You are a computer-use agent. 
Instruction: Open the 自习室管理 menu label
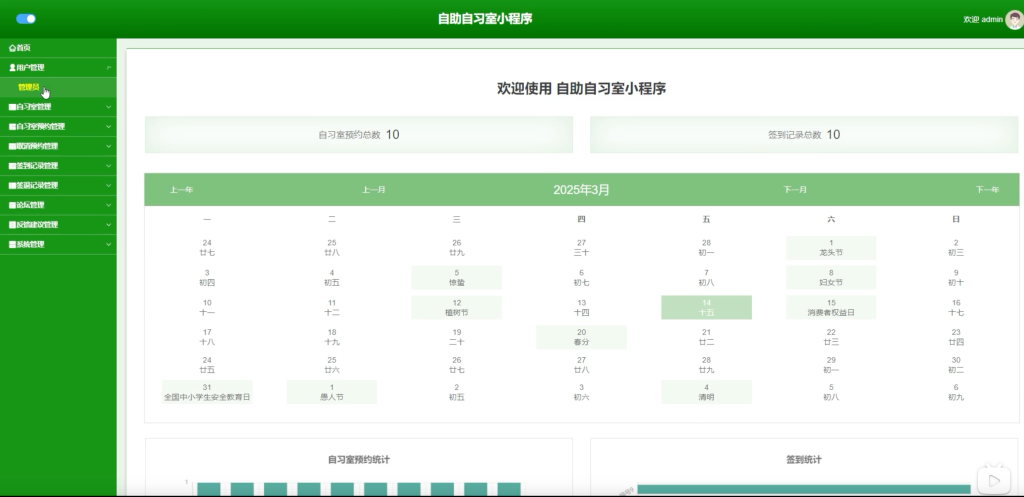coord(34,107)
